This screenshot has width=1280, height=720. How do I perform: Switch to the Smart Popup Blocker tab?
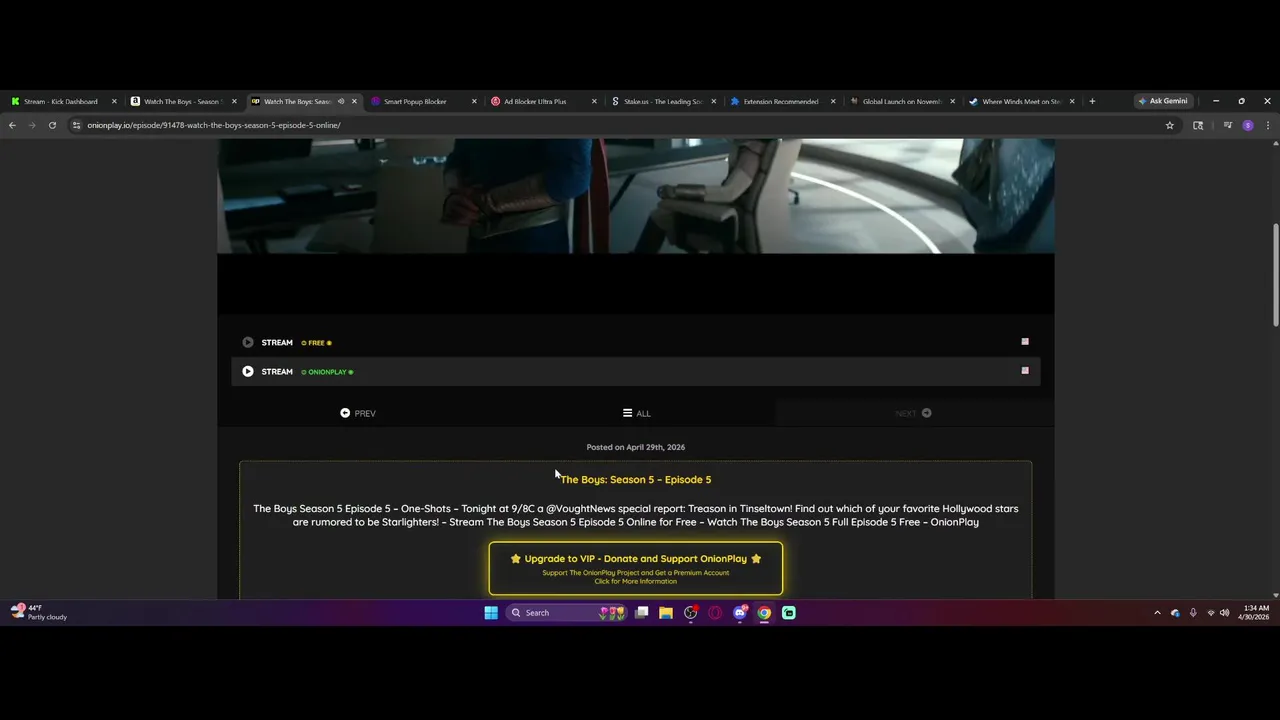click(415, 101)
